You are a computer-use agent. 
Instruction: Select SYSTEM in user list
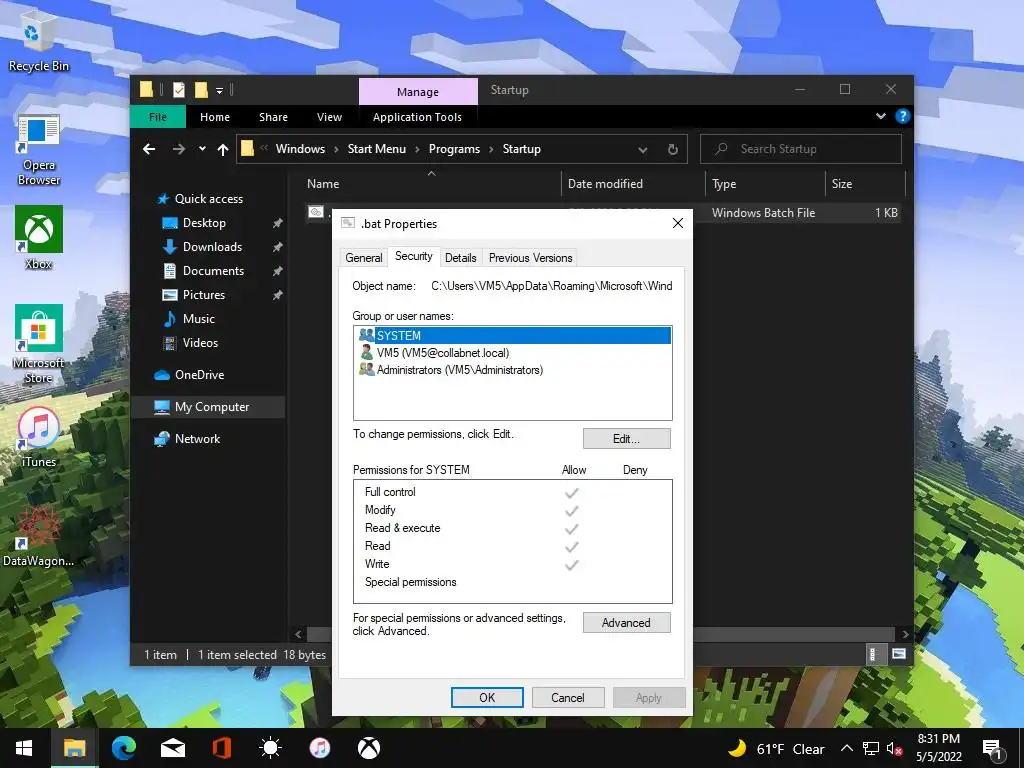pos(513,336)
